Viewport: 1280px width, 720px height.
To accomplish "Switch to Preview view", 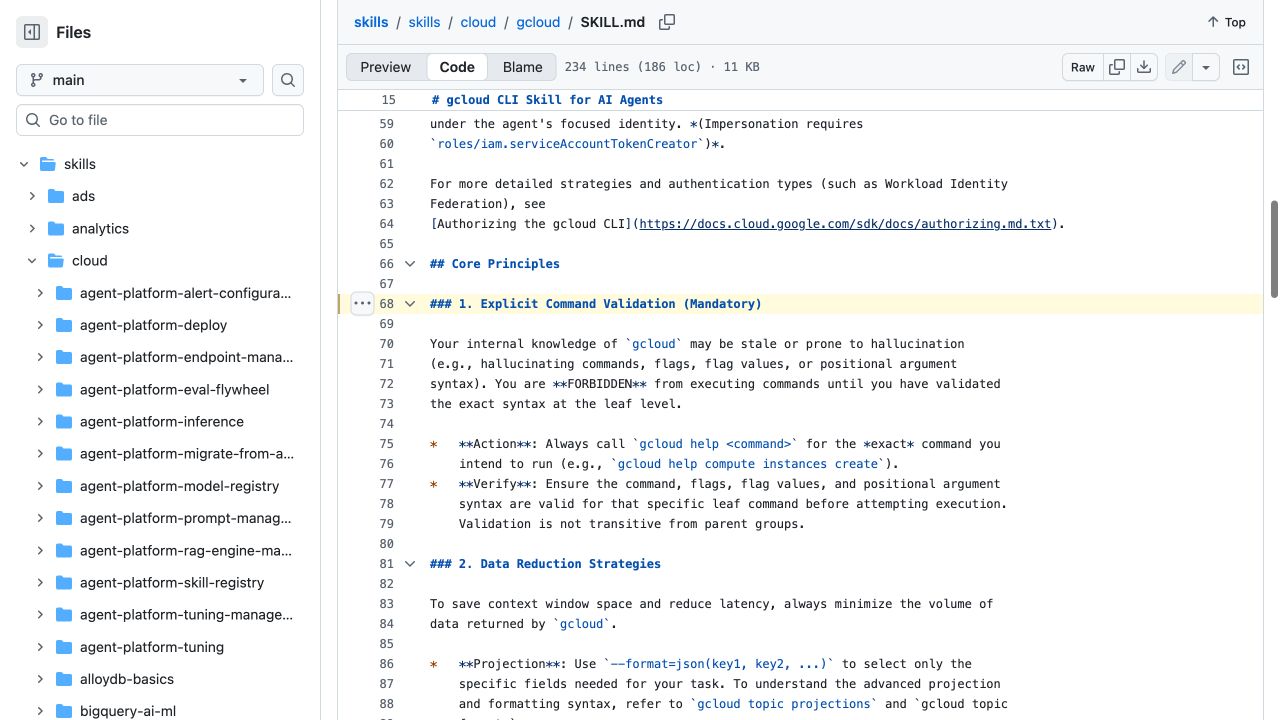I will (386, 67).
